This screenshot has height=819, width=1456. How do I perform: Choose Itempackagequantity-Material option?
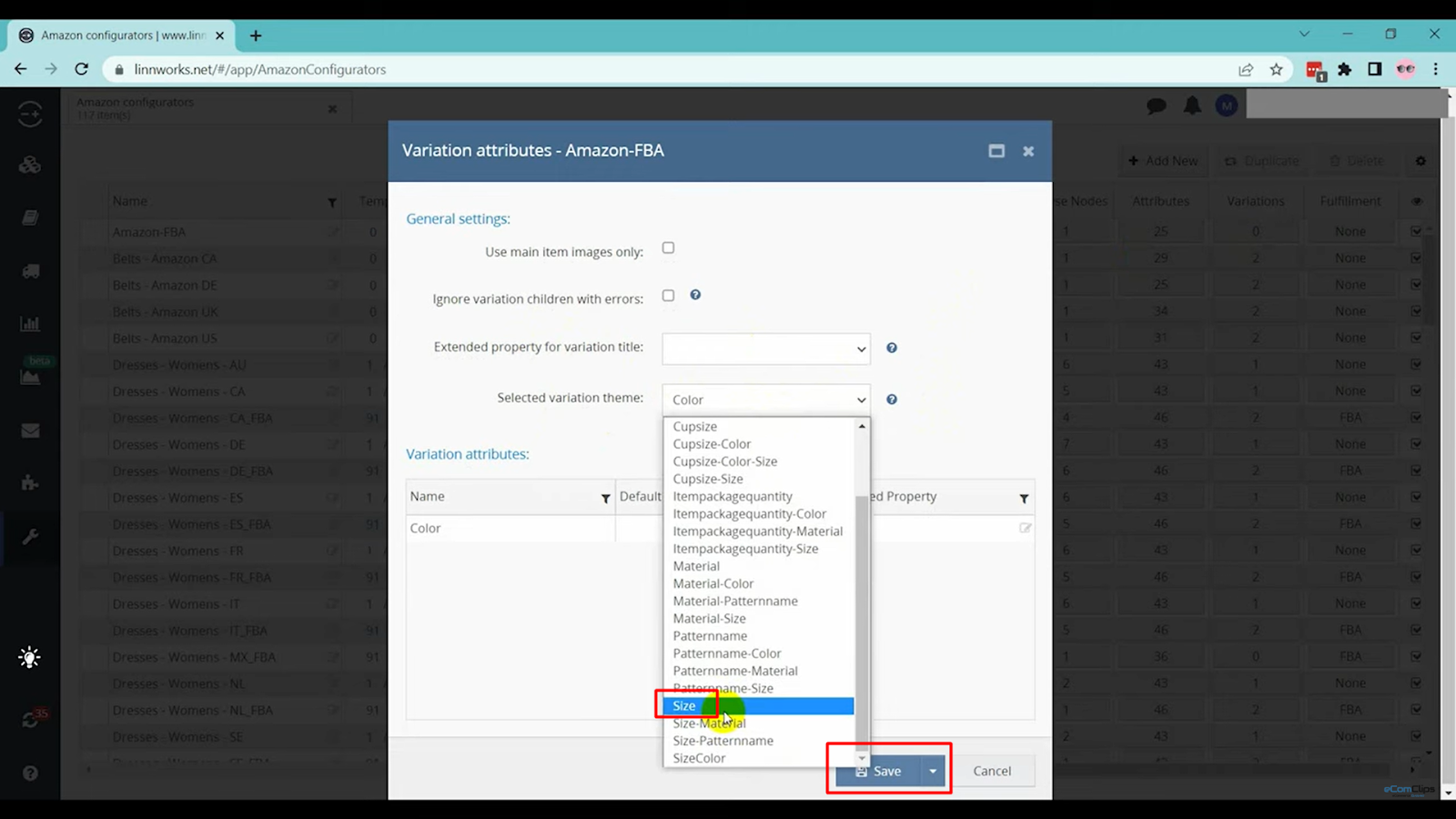coord(759,531)
